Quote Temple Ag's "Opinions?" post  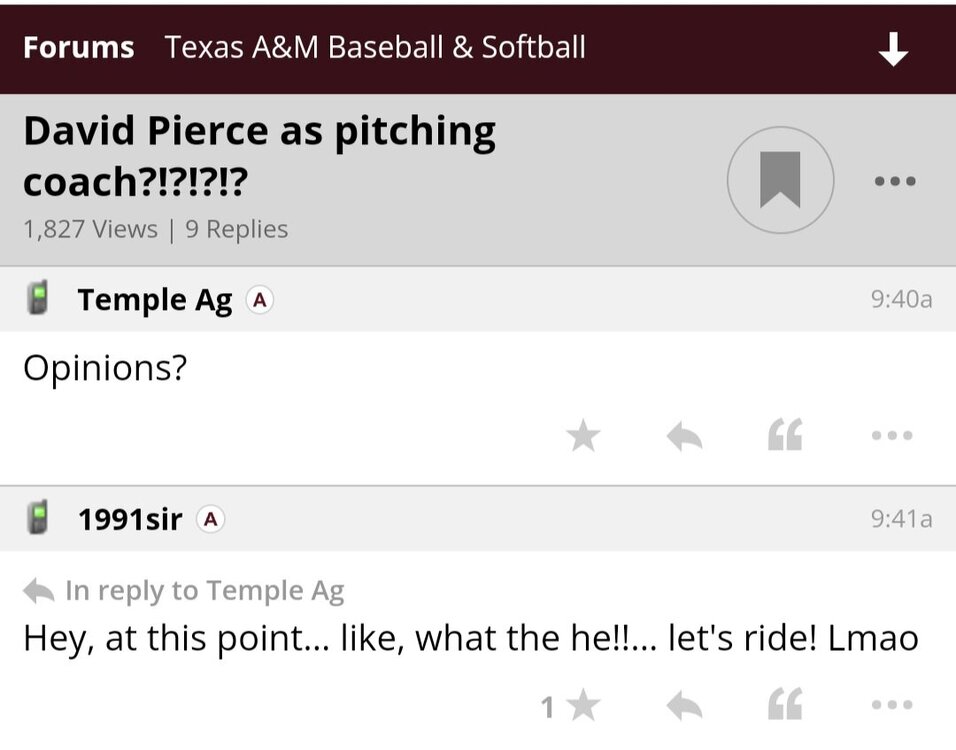[x=785, y=435]
